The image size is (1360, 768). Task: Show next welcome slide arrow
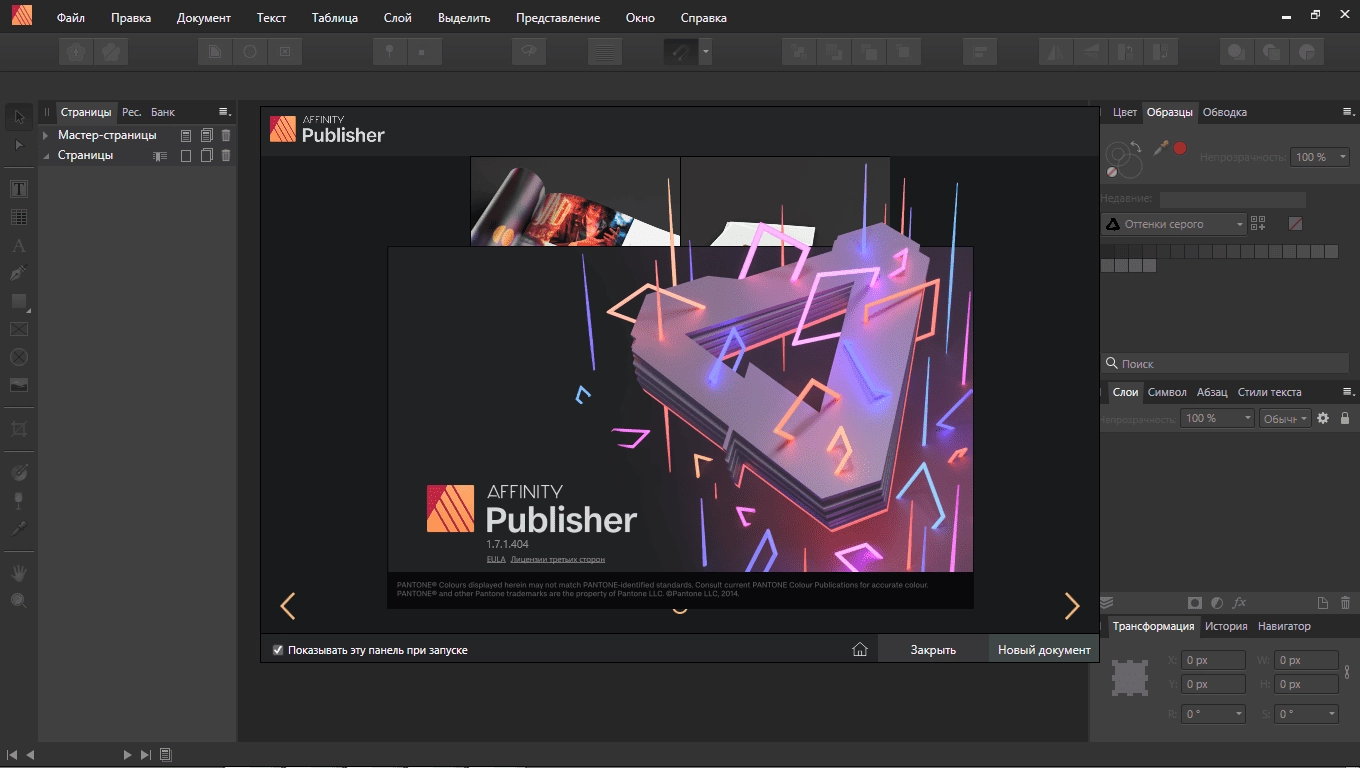point(1072,606)
